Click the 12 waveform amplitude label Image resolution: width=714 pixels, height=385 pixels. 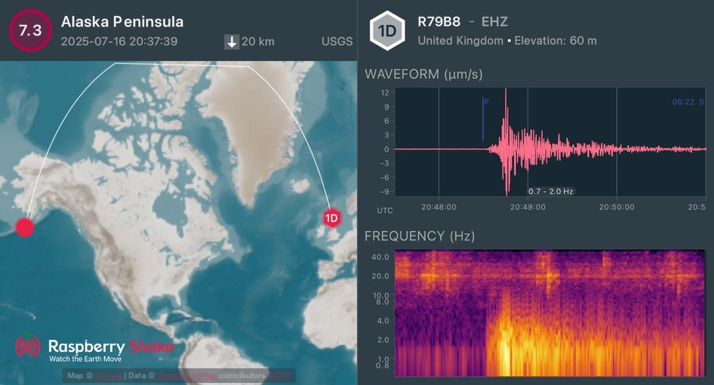[x=385, y=92]
